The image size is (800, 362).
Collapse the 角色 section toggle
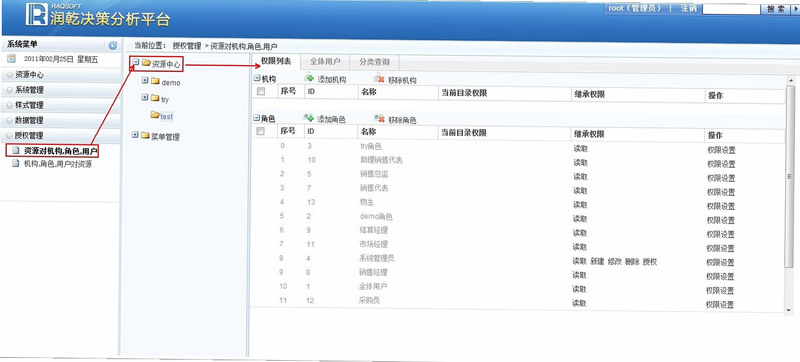257,118
